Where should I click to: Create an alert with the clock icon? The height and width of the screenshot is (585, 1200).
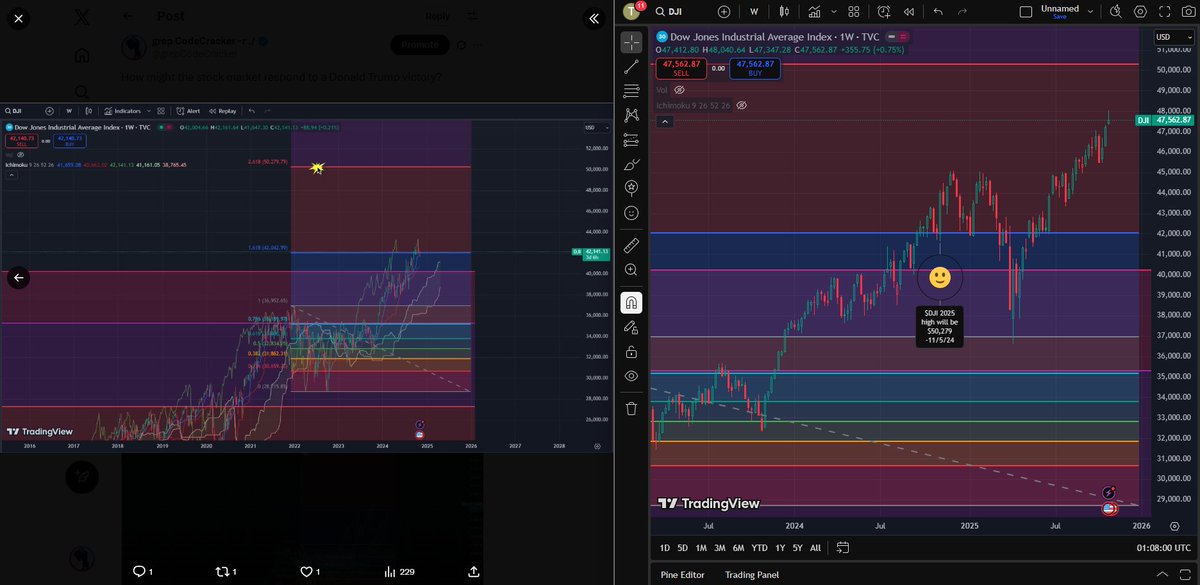[x=884, y=12]
